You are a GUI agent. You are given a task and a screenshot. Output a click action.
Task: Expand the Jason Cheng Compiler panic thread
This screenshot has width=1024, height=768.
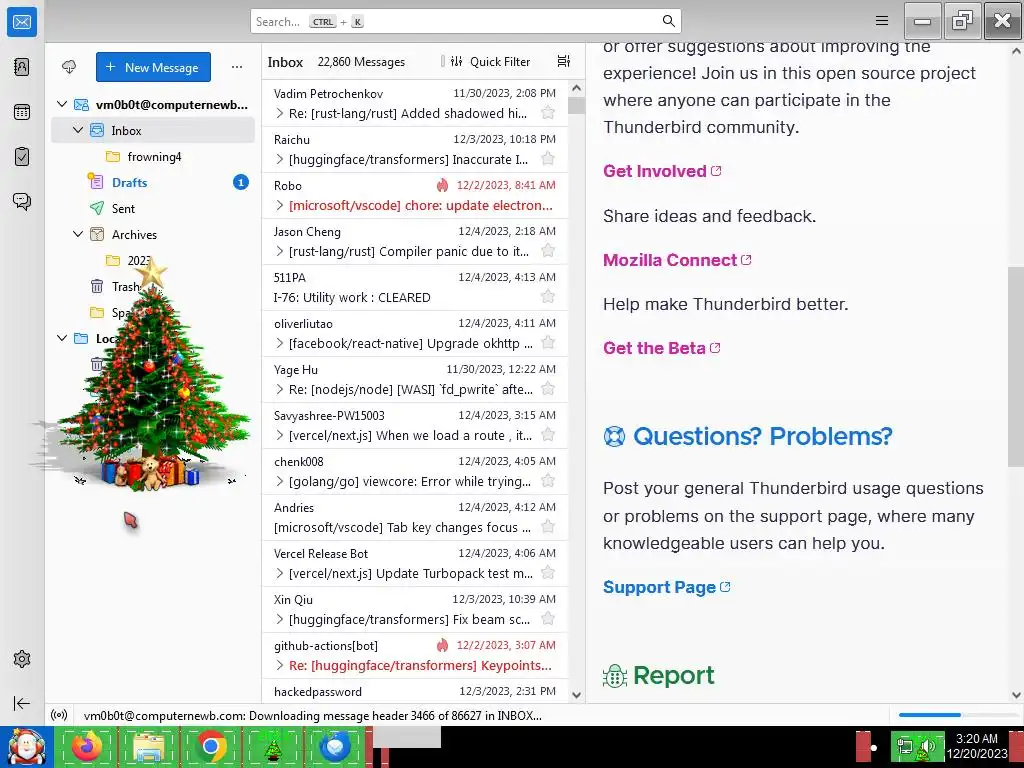(280, 251)
